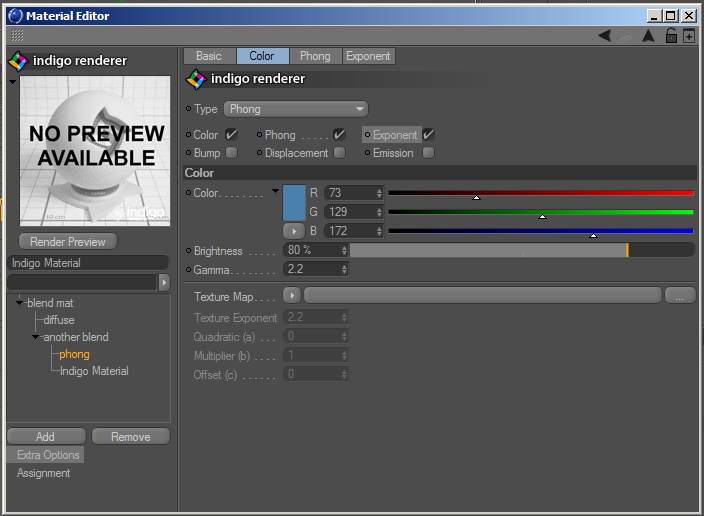Collapse the material preview triangle
The width and height of the screenshot is (704, 516).
coord(13,82)
